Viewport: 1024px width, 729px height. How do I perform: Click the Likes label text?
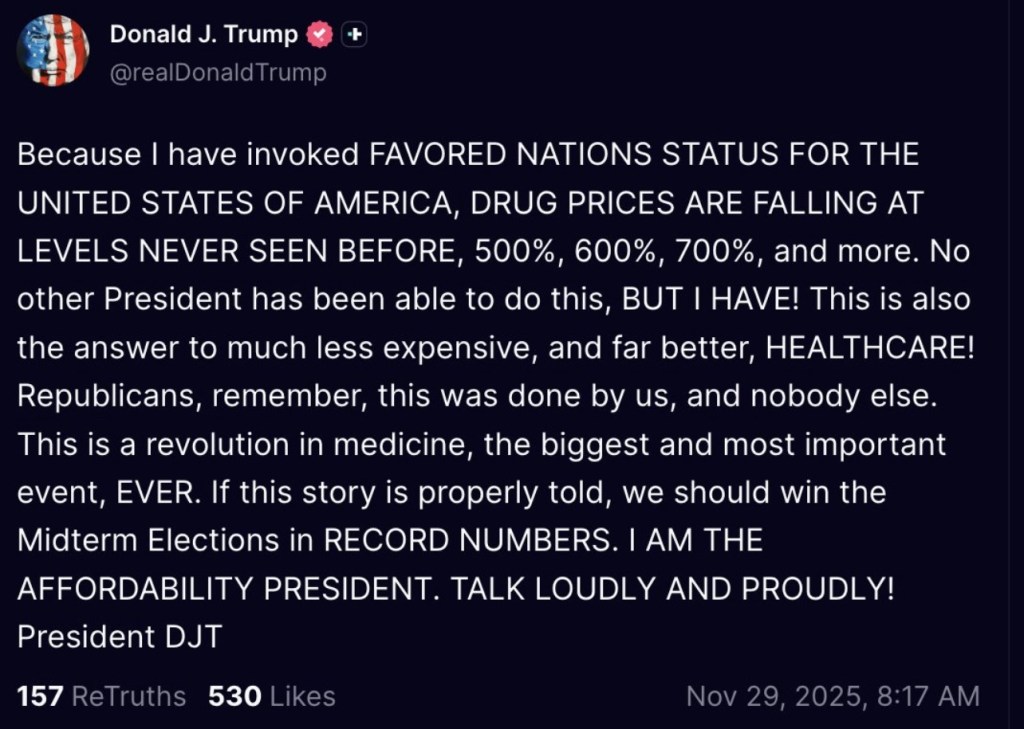point(301,695)
